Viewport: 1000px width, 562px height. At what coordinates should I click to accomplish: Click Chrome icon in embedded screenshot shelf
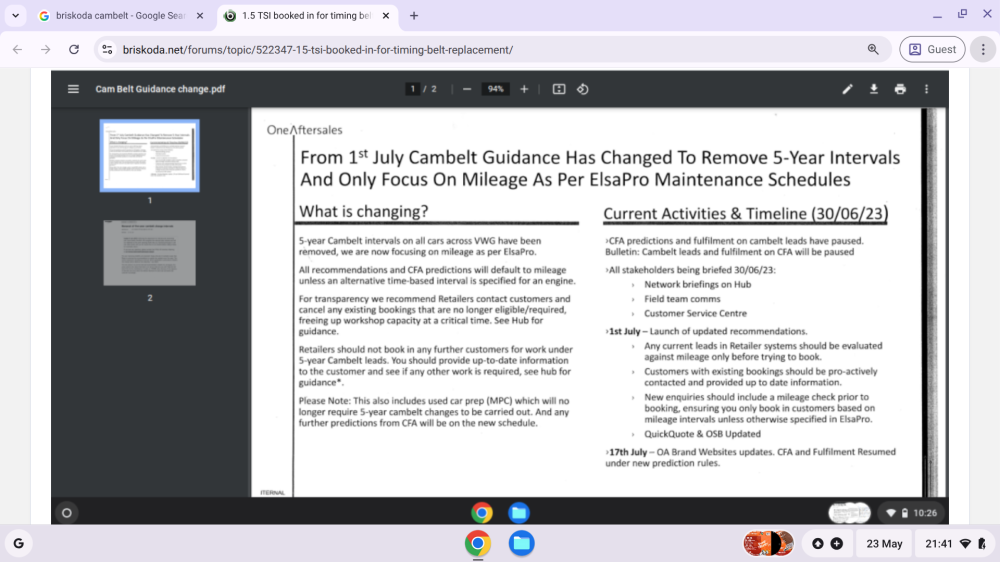(x=482, y=512)
